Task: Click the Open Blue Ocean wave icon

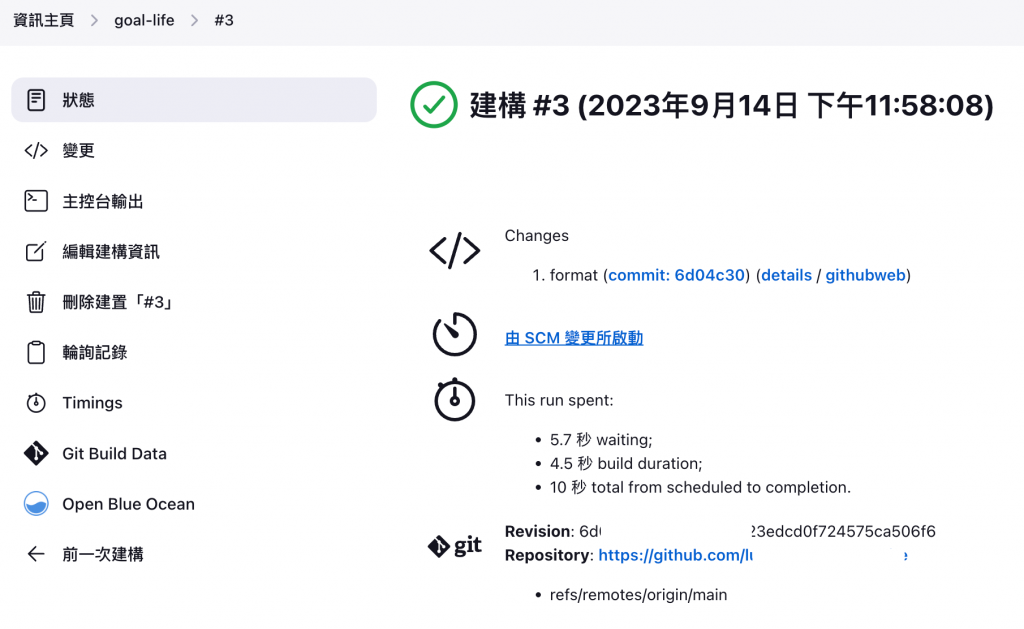Action: pyautogui.click(x=36, y=504)
